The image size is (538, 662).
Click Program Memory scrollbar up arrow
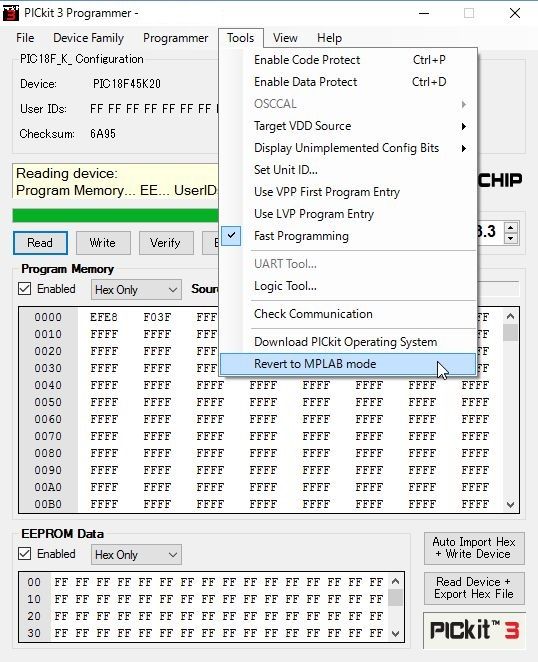point(511,316)
